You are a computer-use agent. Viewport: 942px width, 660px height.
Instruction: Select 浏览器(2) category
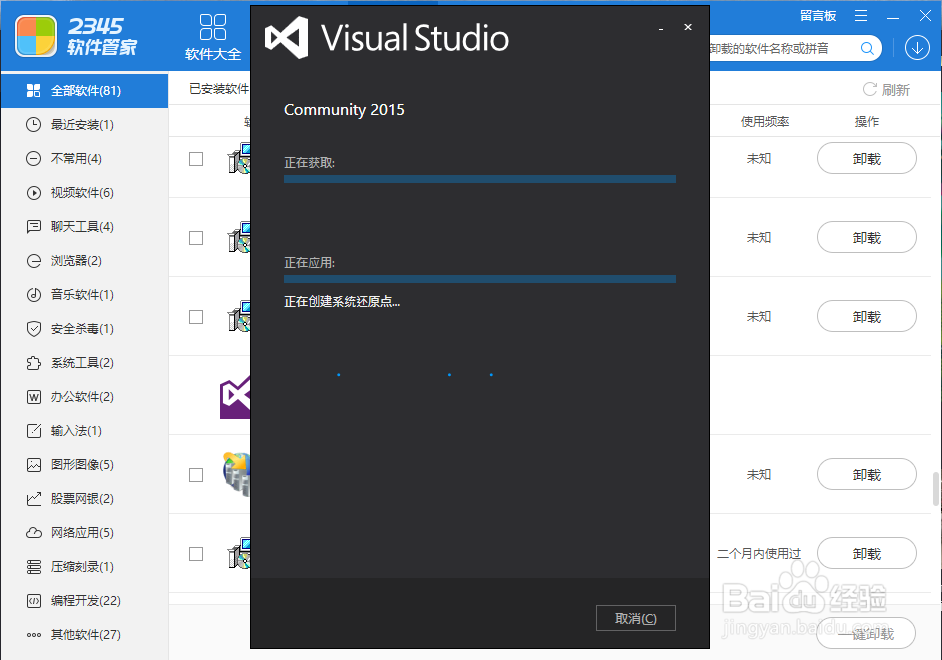point(84,261)
